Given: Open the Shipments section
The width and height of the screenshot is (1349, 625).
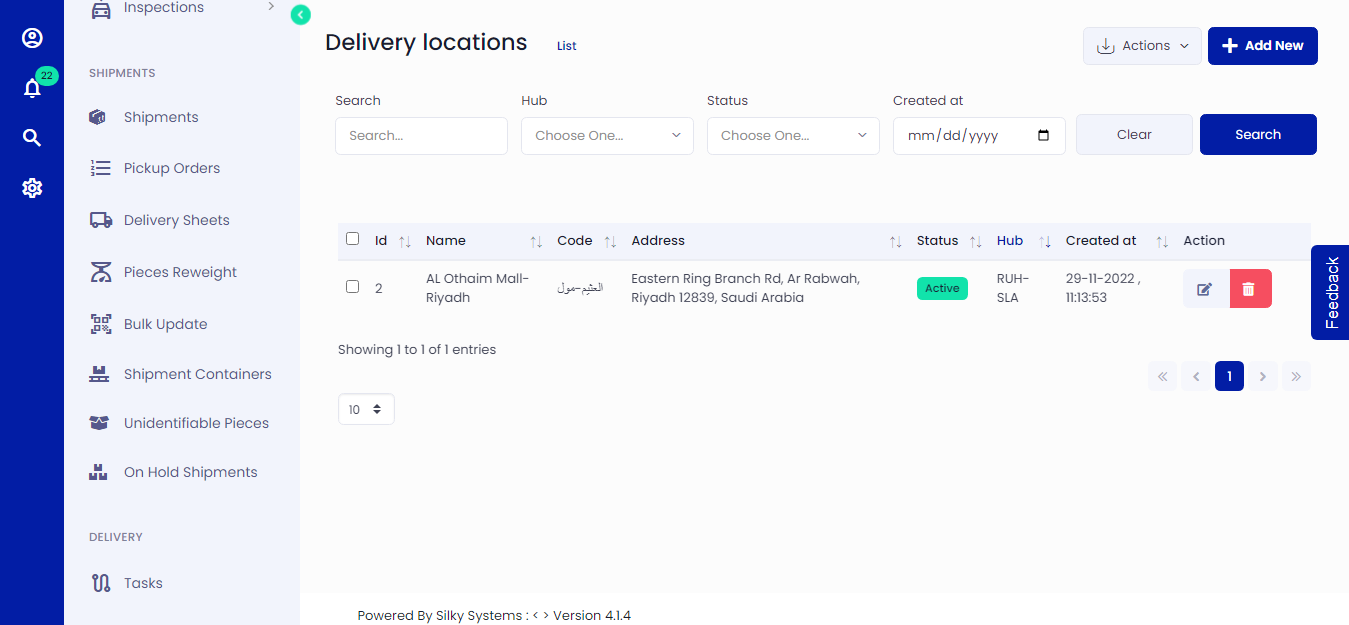Looking at the screenshot, I should click(x=159, y=116).
